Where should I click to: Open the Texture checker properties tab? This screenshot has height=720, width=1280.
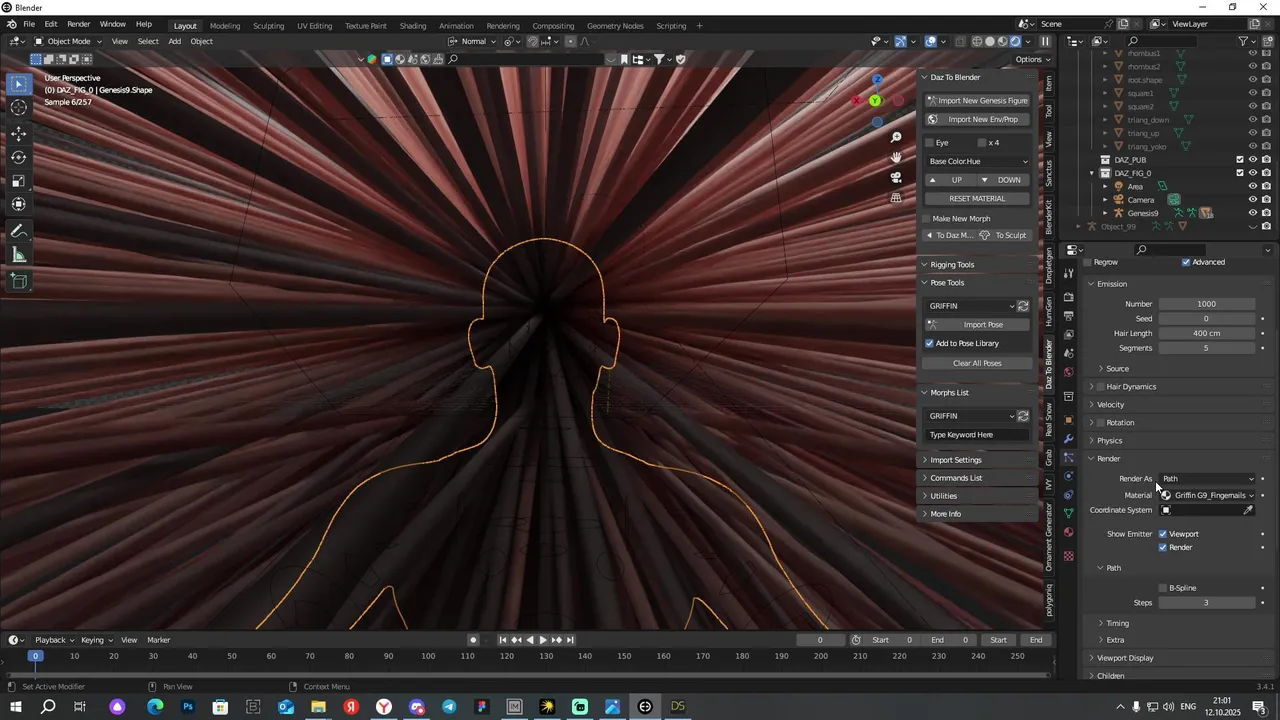(x=1069, y=556)
